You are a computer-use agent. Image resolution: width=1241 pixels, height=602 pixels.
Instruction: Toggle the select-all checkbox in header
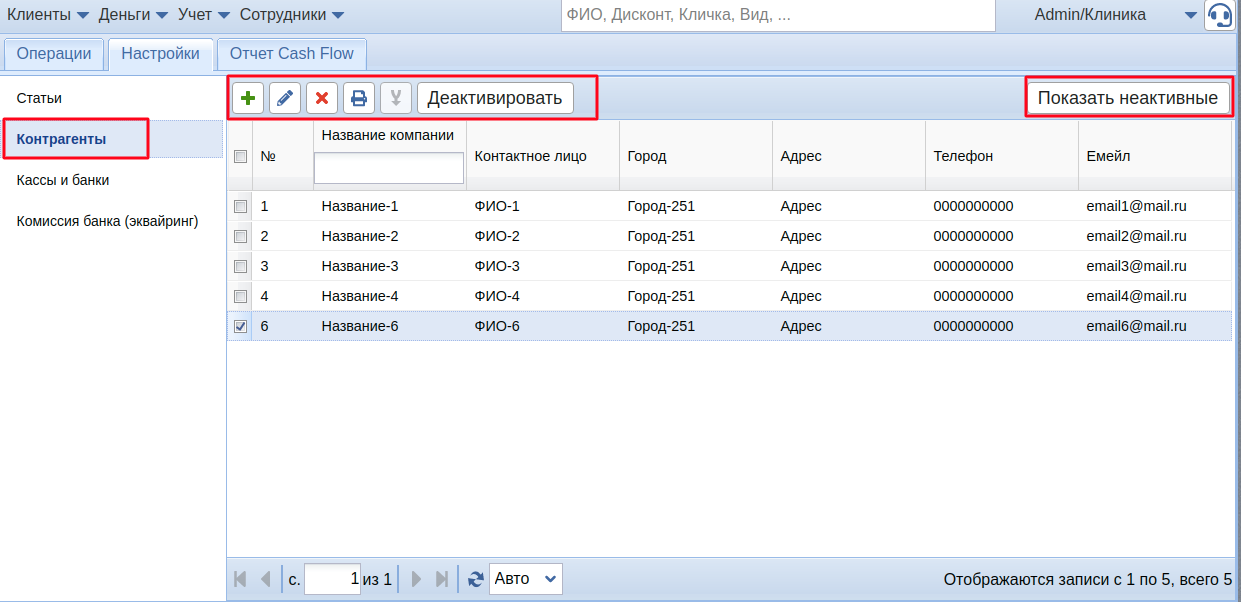point(240,156)
